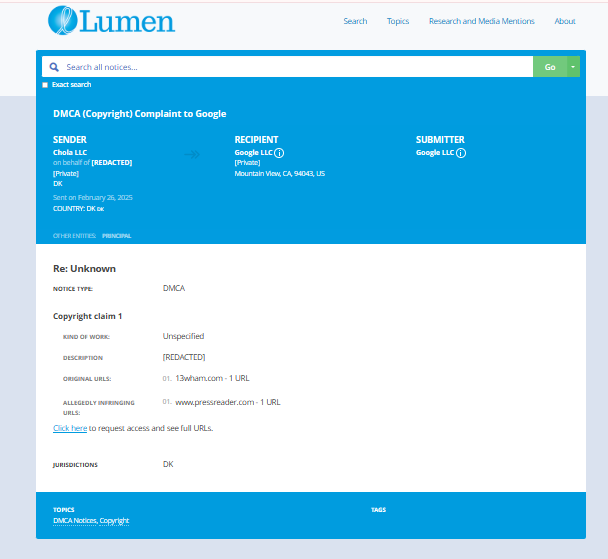The image size is (608, 559).
Task: Open Research and Media Mentions
Action: point(482,21)
